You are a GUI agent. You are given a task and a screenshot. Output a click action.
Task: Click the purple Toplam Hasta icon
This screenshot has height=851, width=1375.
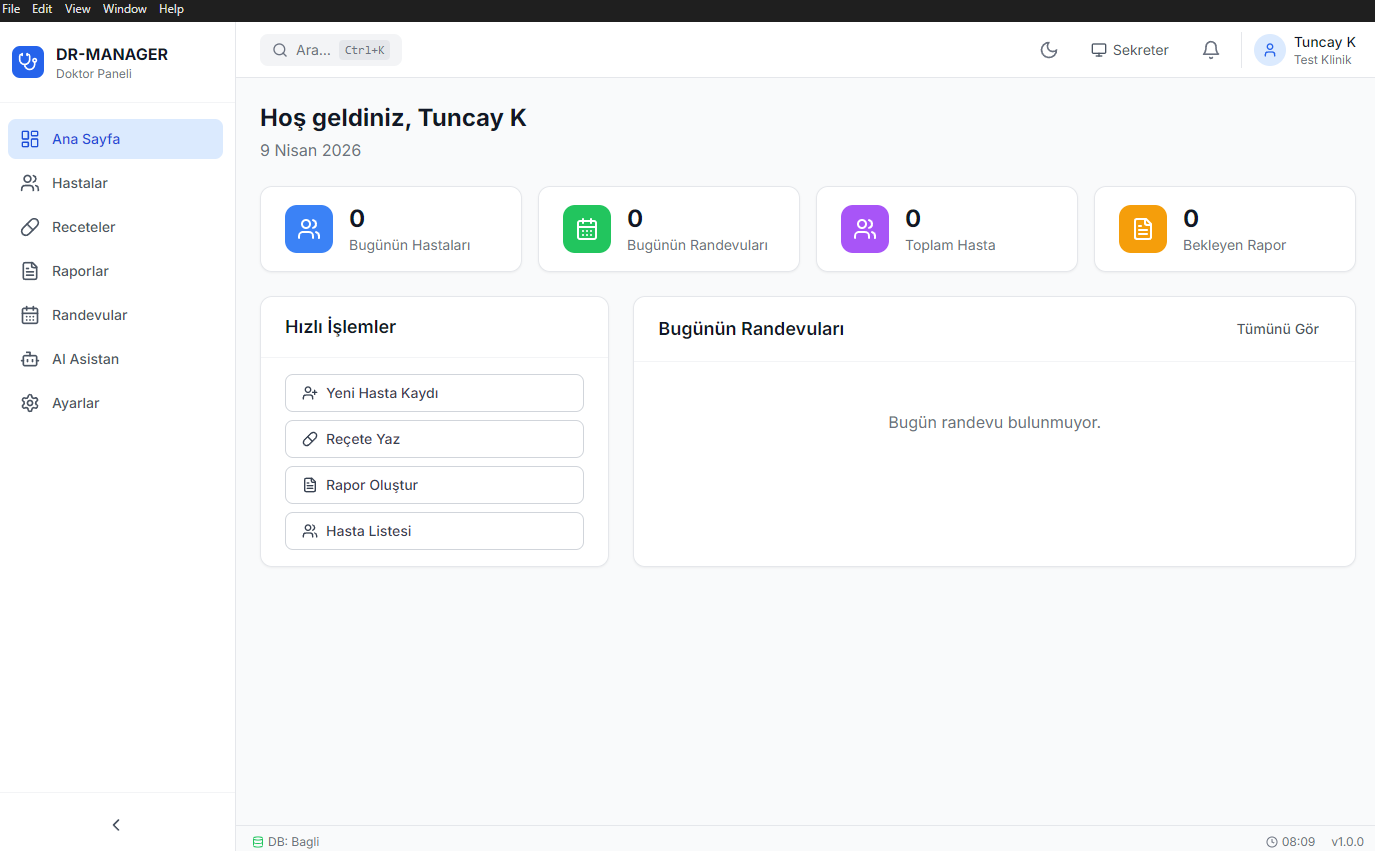(864, 228)
